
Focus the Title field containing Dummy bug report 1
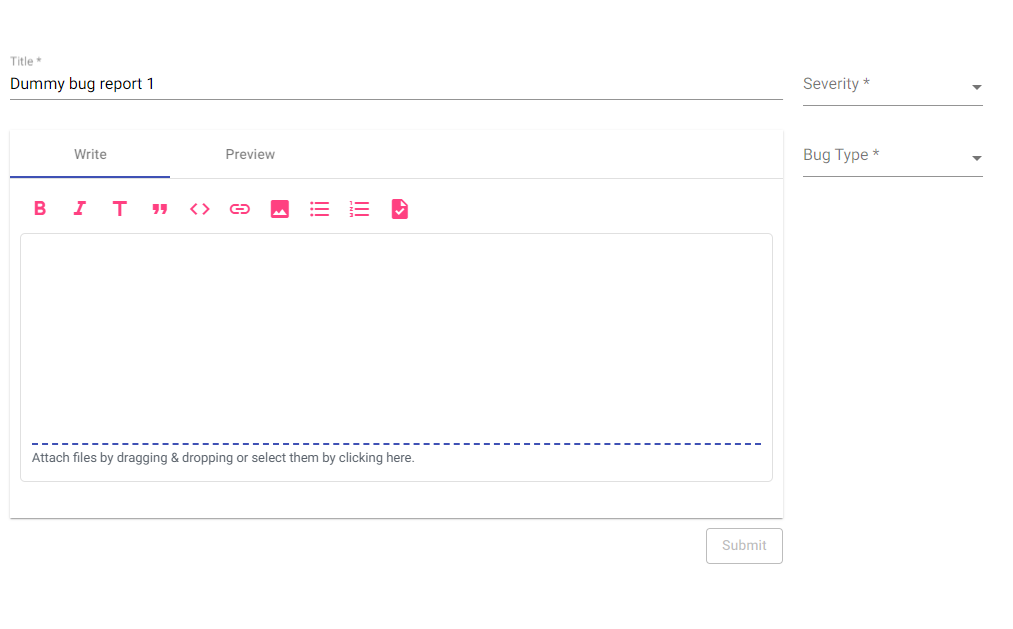[396, 84]
